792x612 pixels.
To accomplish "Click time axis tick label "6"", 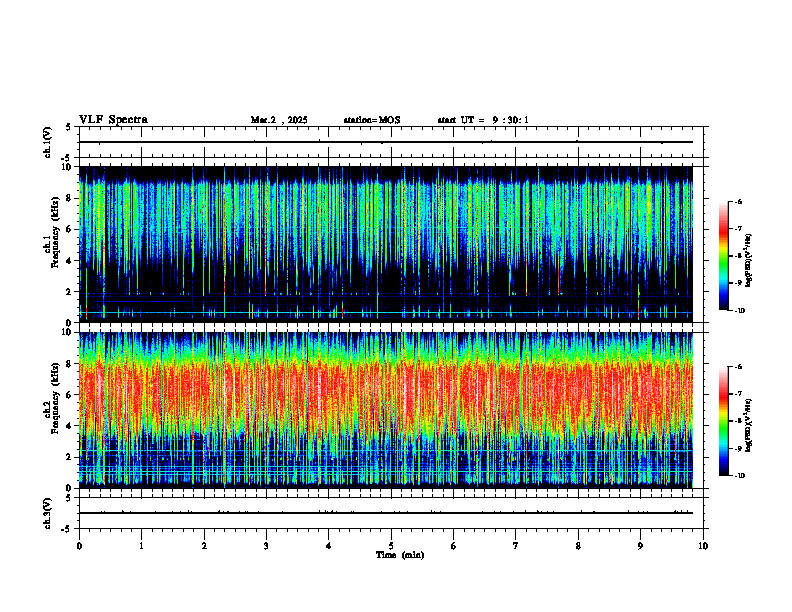I will click(x=453, y=546).
